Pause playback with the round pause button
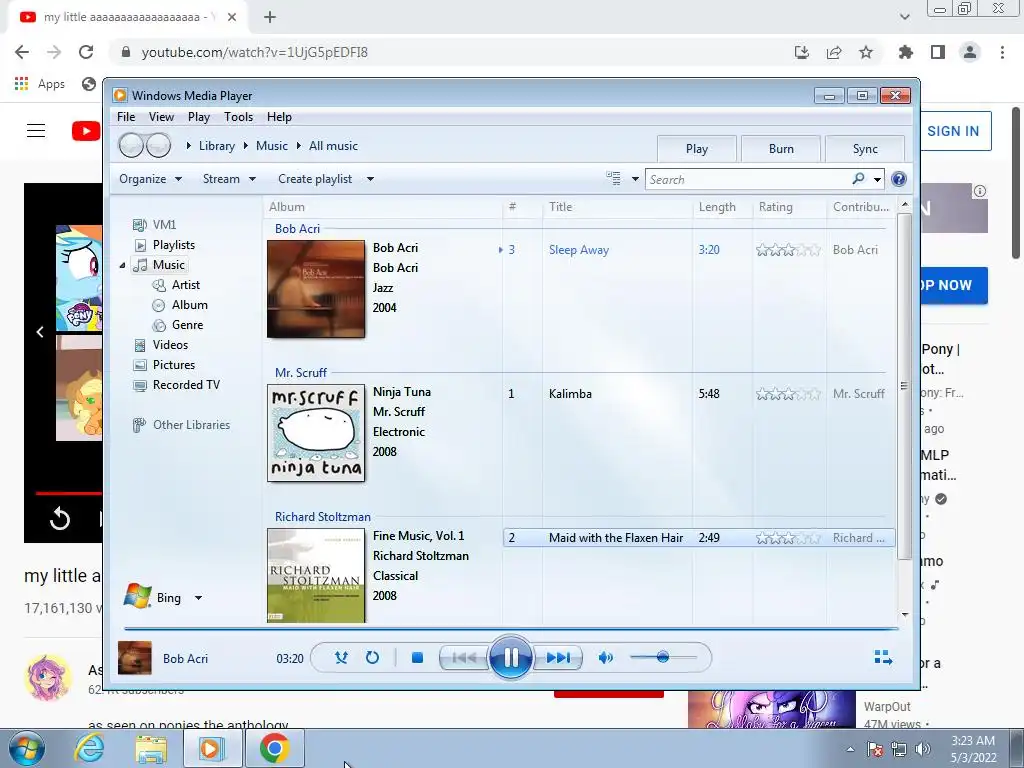 tap(511, 657)
